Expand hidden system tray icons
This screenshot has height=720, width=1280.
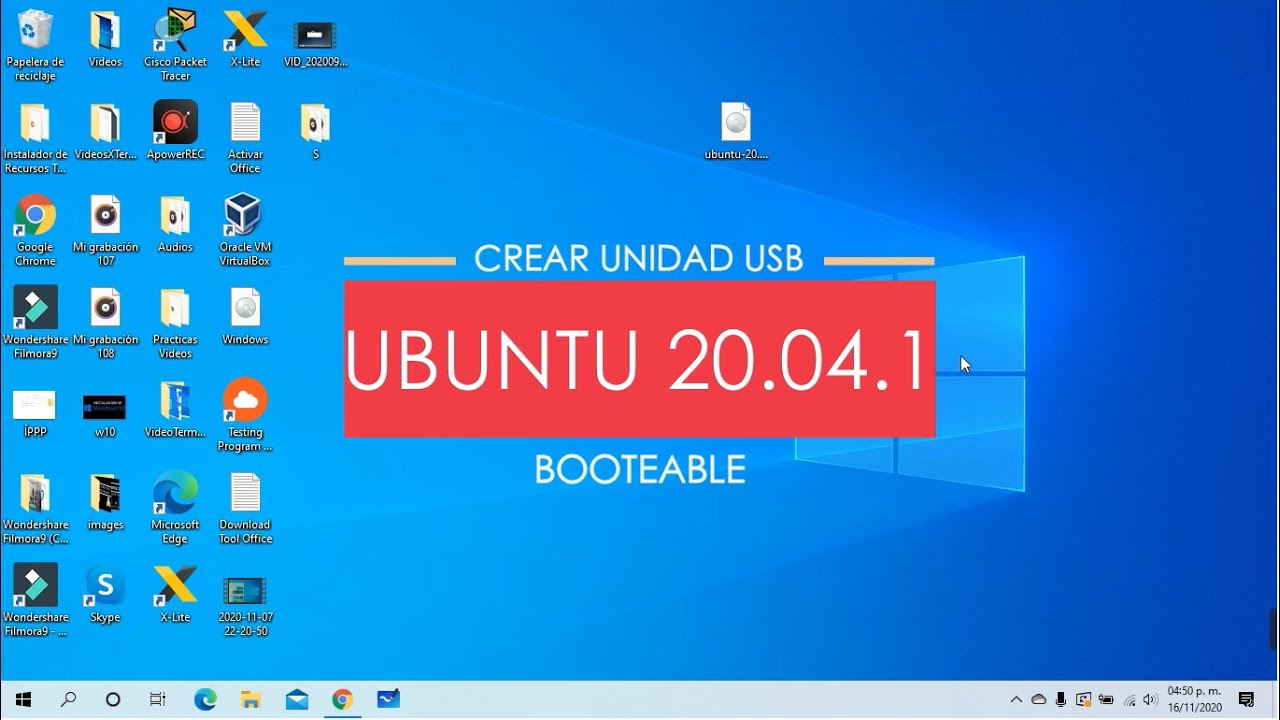point(1017,700)
